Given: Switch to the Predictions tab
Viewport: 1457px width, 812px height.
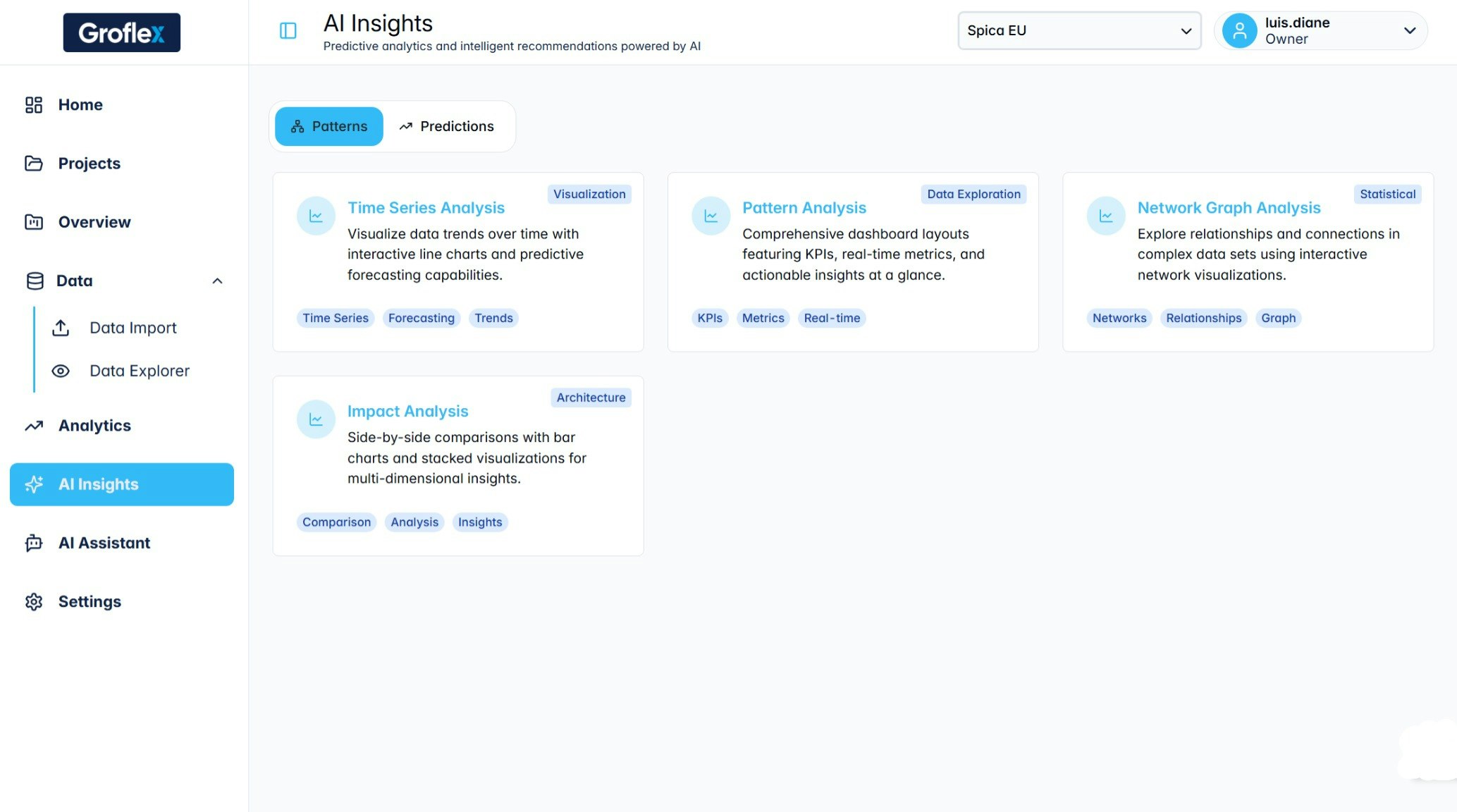Looking at the screenshot, I should 449,126.
